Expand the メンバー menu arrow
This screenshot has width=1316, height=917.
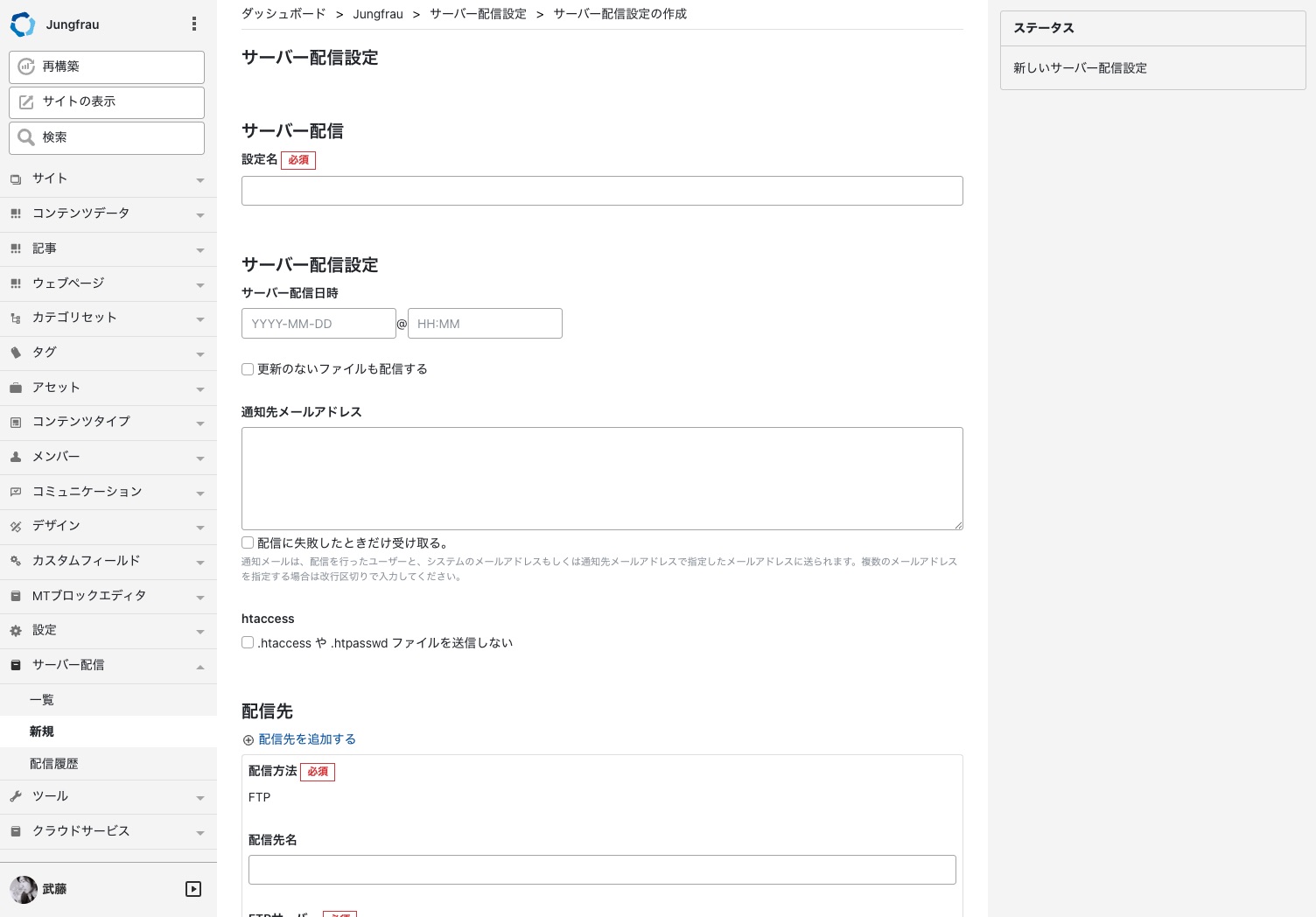[x=200, y=458]
